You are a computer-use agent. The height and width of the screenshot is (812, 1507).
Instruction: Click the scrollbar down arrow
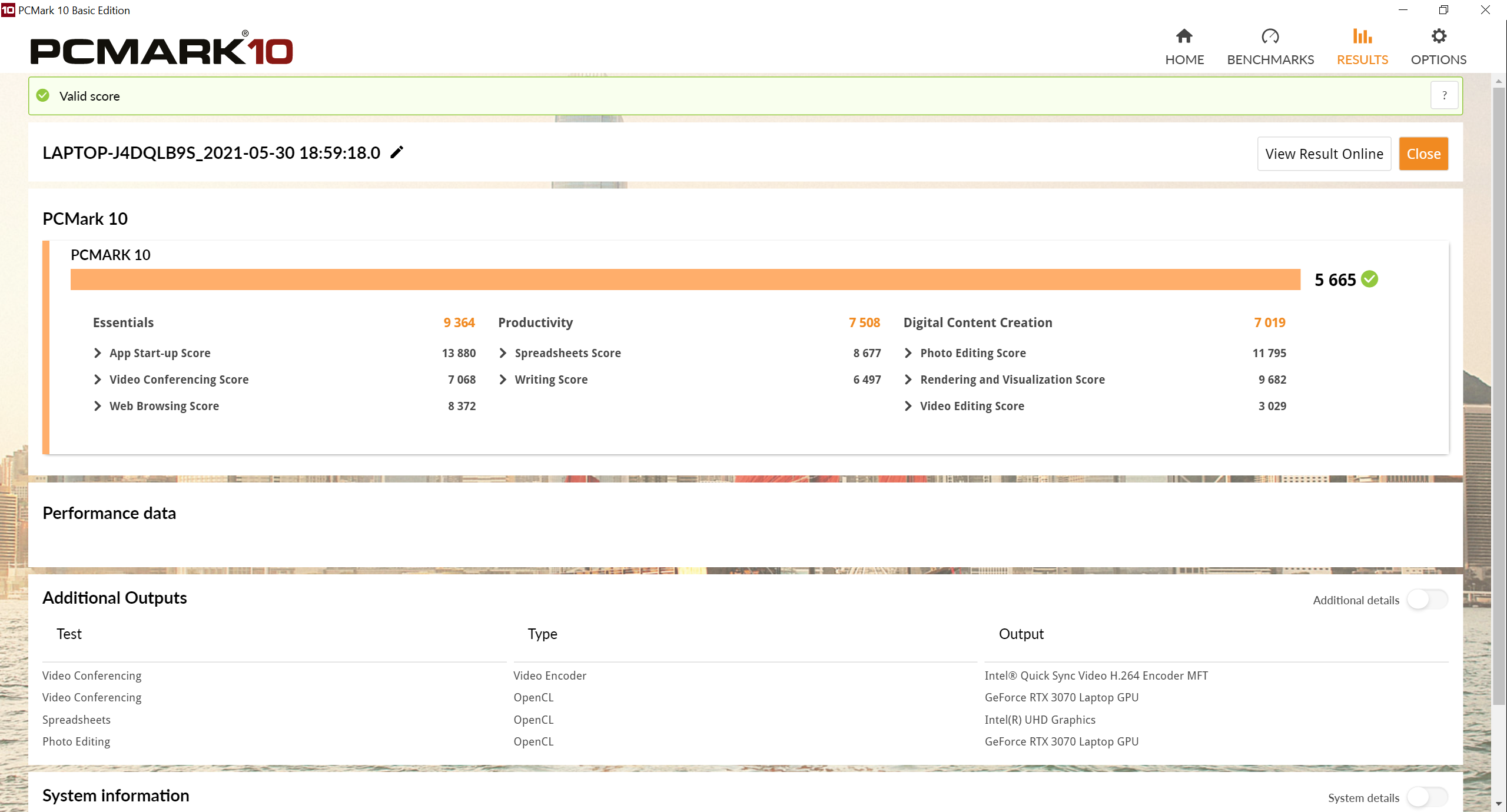click(1499, 804)
